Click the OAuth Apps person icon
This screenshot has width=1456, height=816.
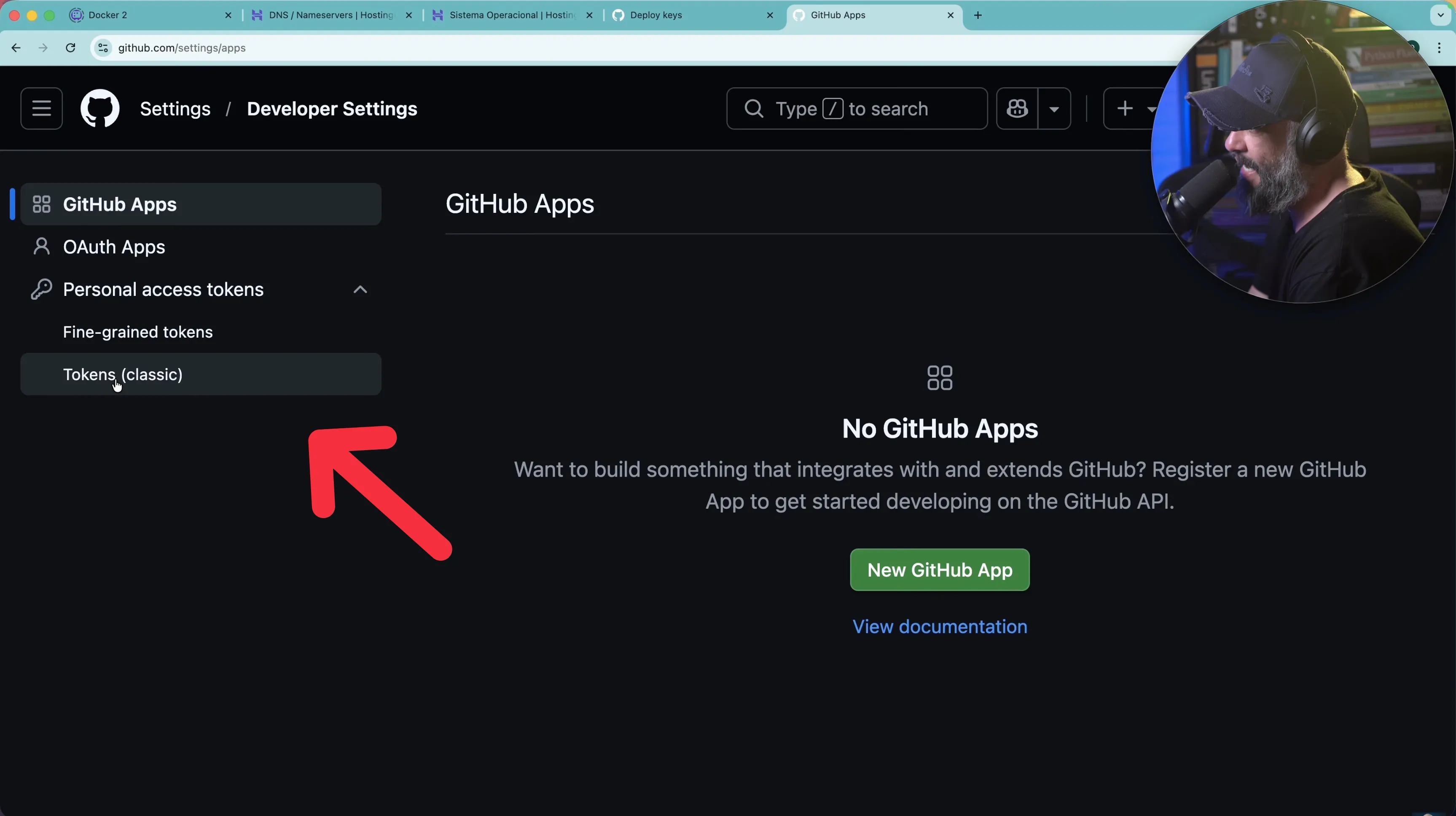tap(41, 247)
